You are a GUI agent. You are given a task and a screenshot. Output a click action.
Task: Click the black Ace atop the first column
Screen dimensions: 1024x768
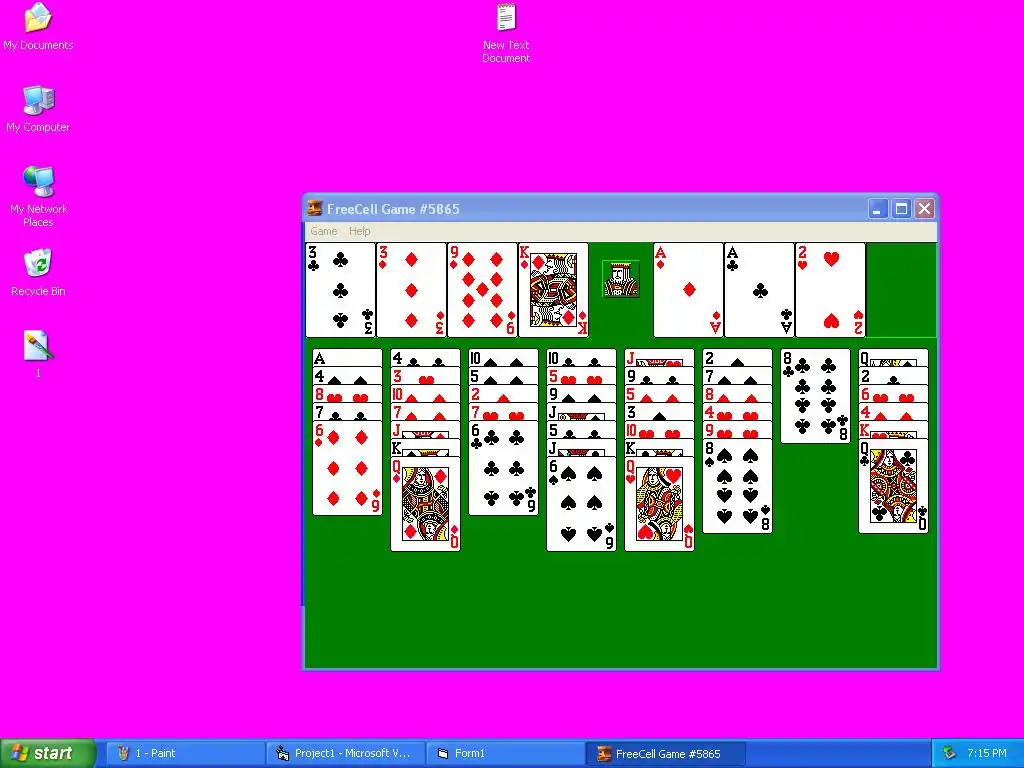(347, 358)
